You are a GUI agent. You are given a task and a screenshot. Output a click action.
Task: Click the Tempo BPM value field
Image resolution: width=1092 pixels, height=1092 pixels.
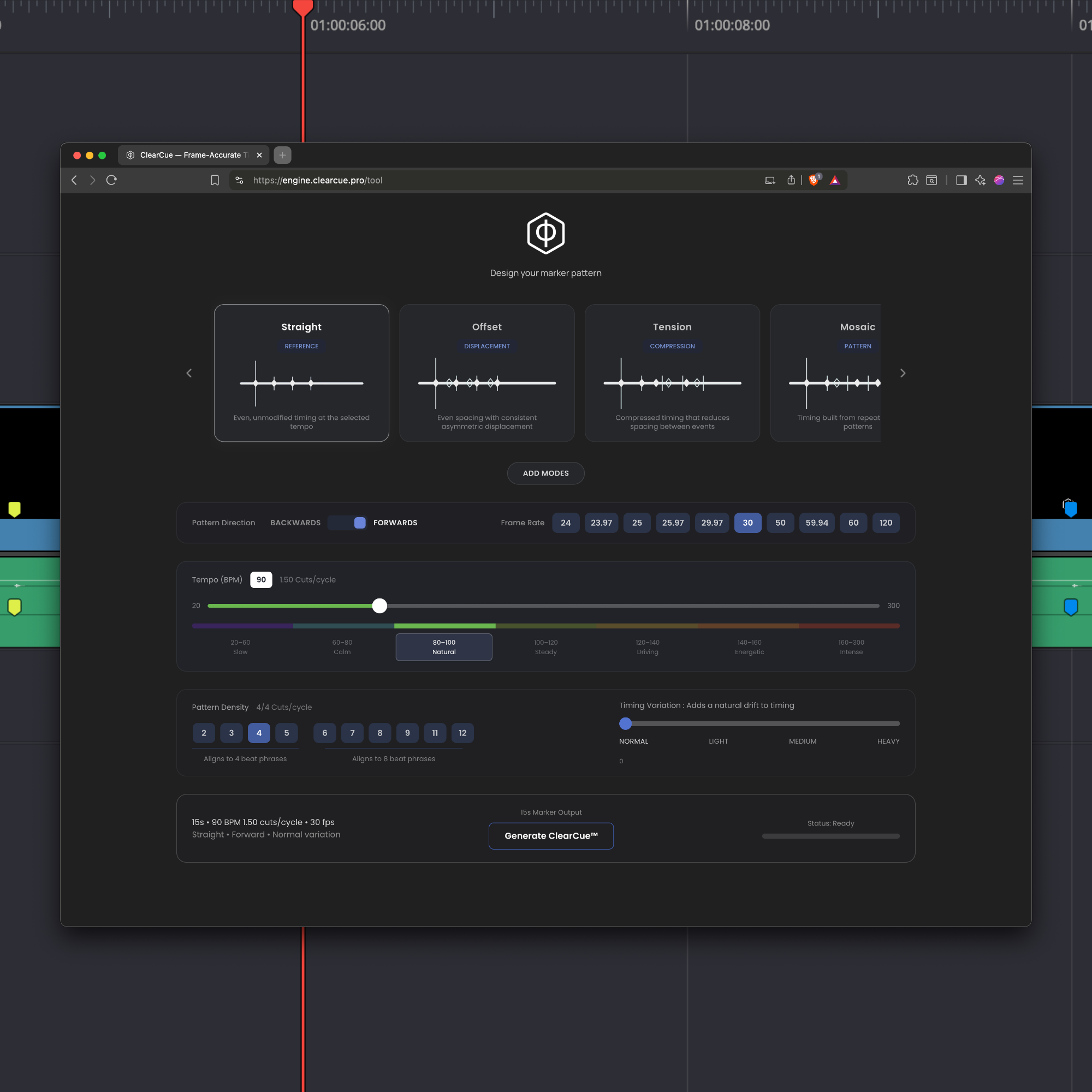[261, 580]
